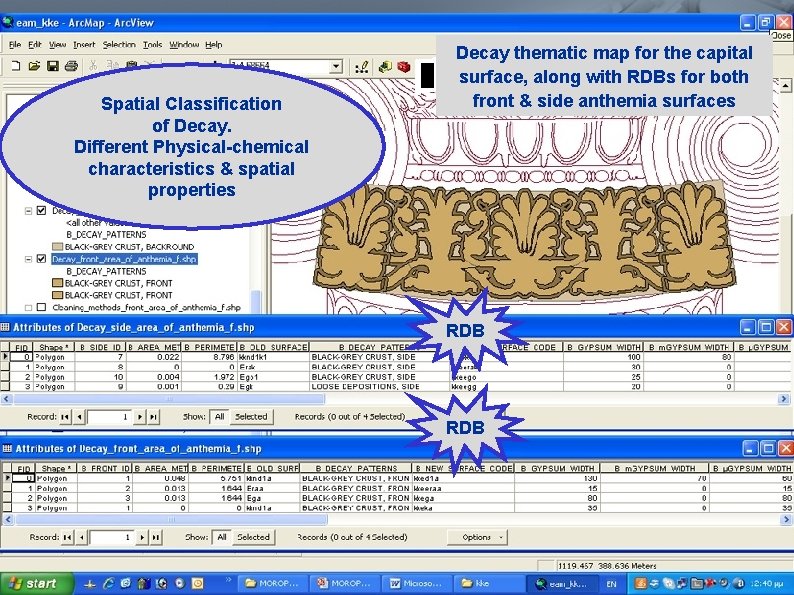Toggle the partially hidden Decay layer checkbox above B_DECAY_PATTERNS
794x595 pixels.
(42, 211)
